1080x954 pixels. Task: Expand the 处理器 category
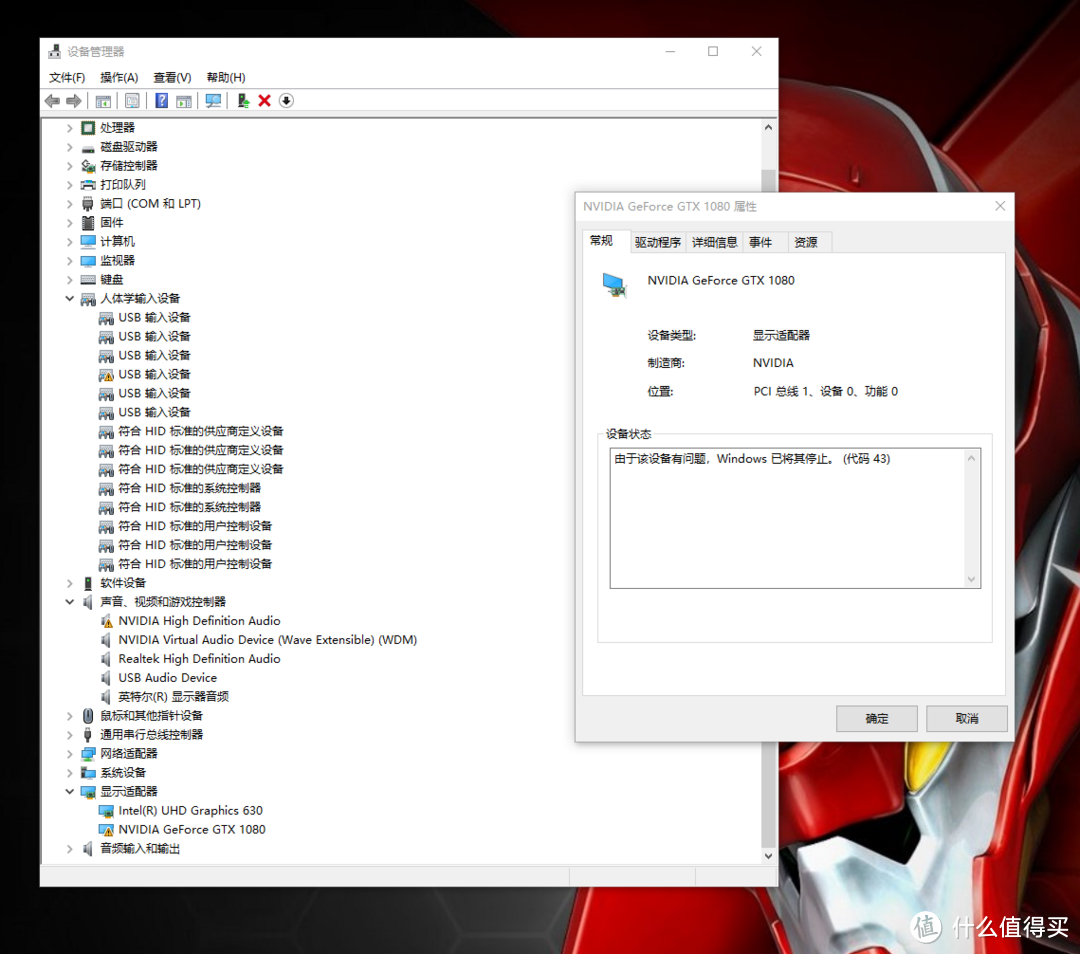pyautogui.click(x=70, y=128)
